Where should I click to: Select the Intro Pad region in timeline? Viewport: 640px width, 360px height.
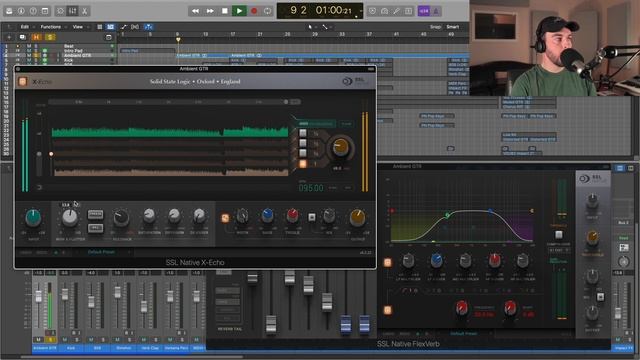click(147, 51)
